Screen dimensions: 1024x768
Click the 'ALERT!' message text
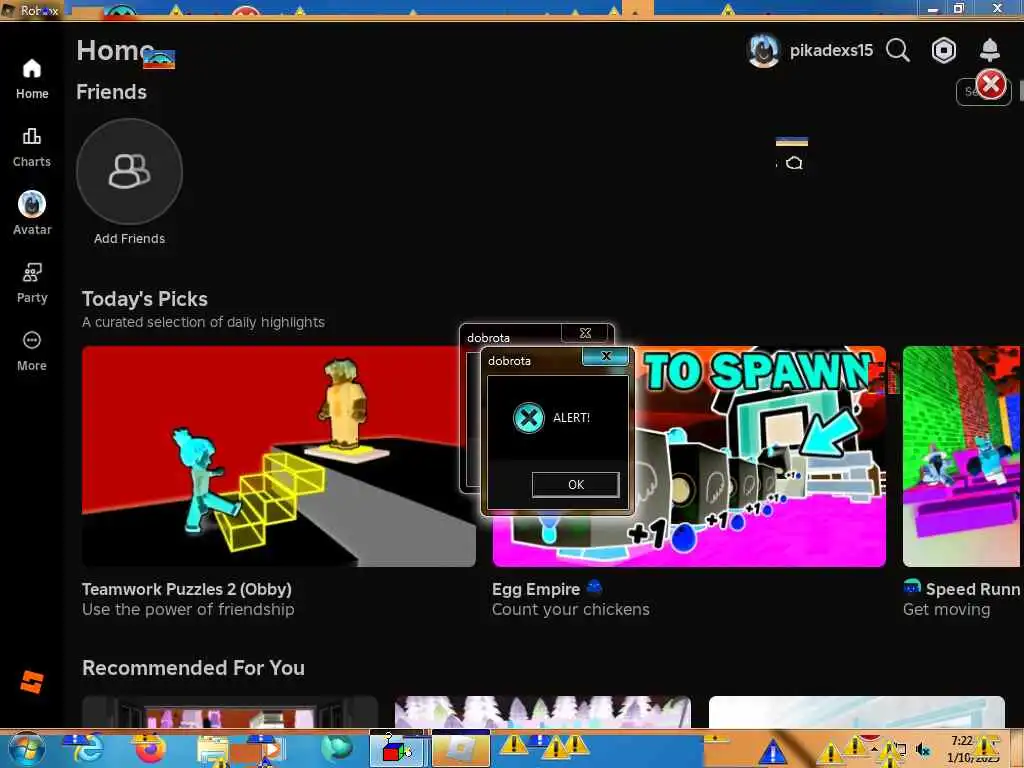coord(571,417)
